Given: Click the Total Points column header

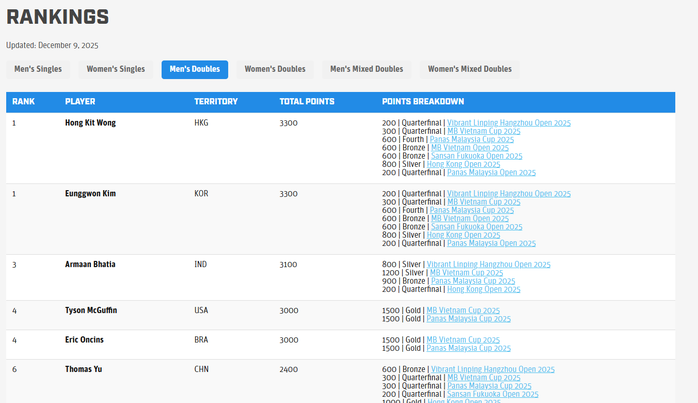Looking at the screenshot, I should coord(307,102).
